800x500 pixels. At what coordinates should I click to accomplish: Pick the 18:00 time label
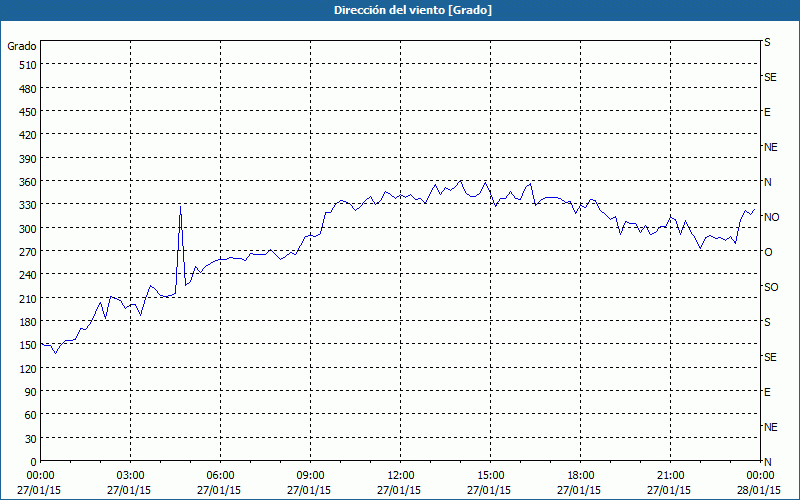(580, 475)
